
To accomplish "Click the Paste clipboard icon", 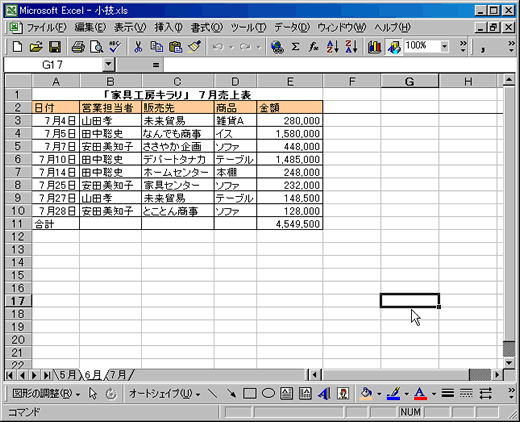I will tap(176, 47).
